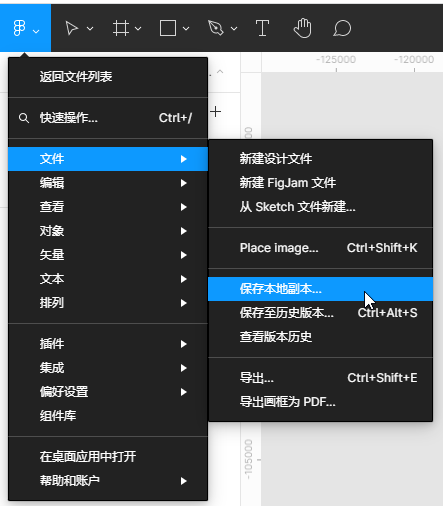
Task: Select the Hand tool
Action: point(302,28)
